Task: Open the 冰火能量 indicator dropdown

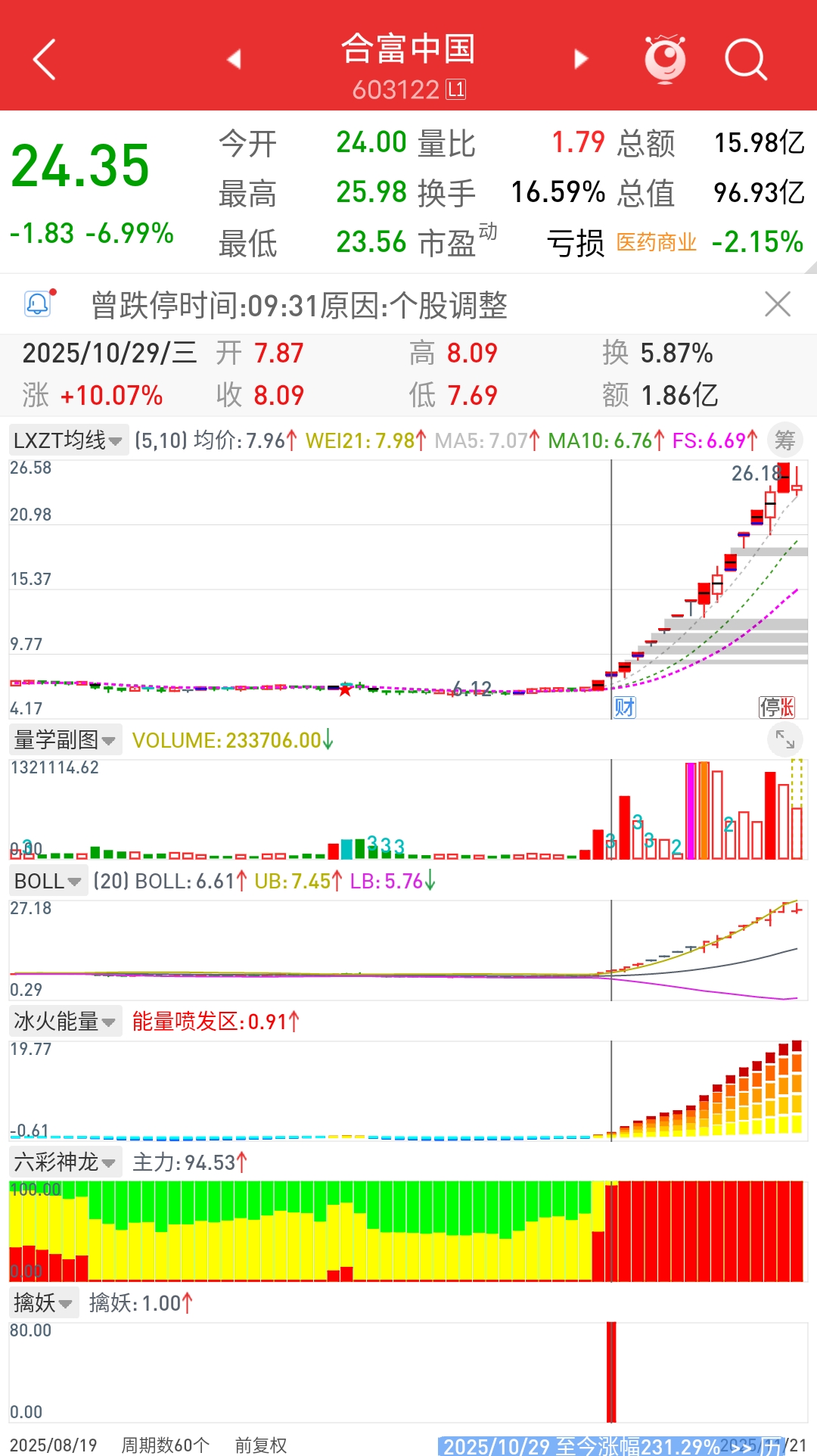Action: (x=65, y=1021)
